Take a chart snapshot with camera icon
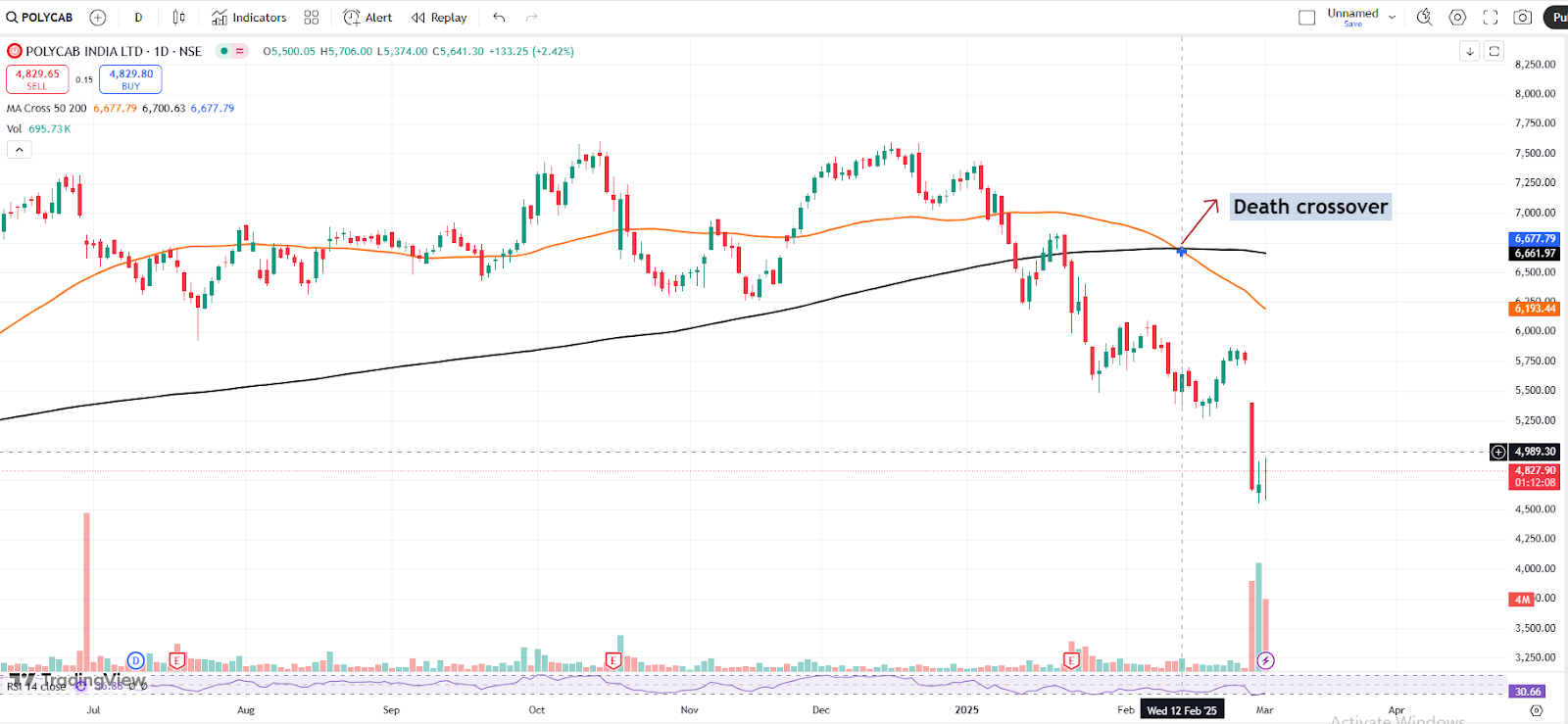This screenshot has width=1568, height=724. click(1523, 18)
